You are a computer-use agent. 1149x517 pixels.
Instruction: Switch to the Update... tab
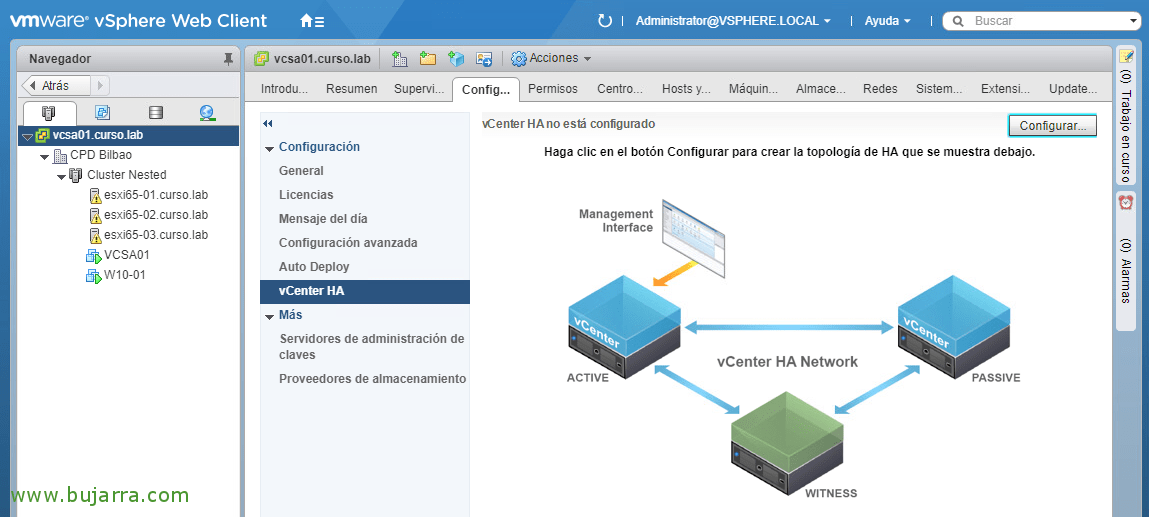point(1073,89)
